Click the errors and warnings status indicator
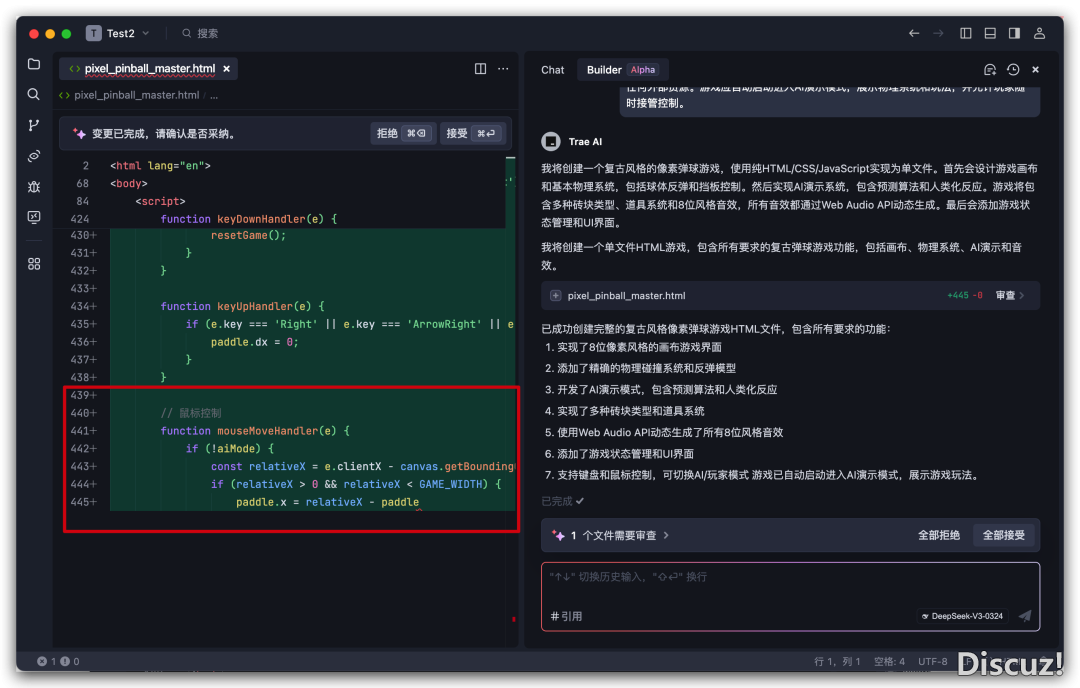 pyautogui.click(x=59, y=661)
